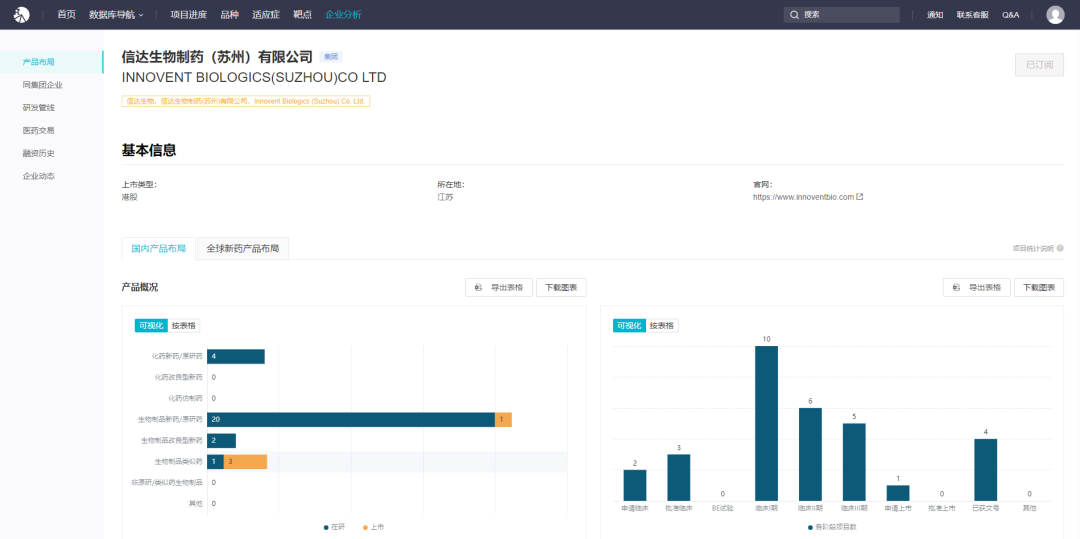Screen dimensions: 1080x539
Task: Open the external link icon next to innoventbio.com
Action: 860,197
